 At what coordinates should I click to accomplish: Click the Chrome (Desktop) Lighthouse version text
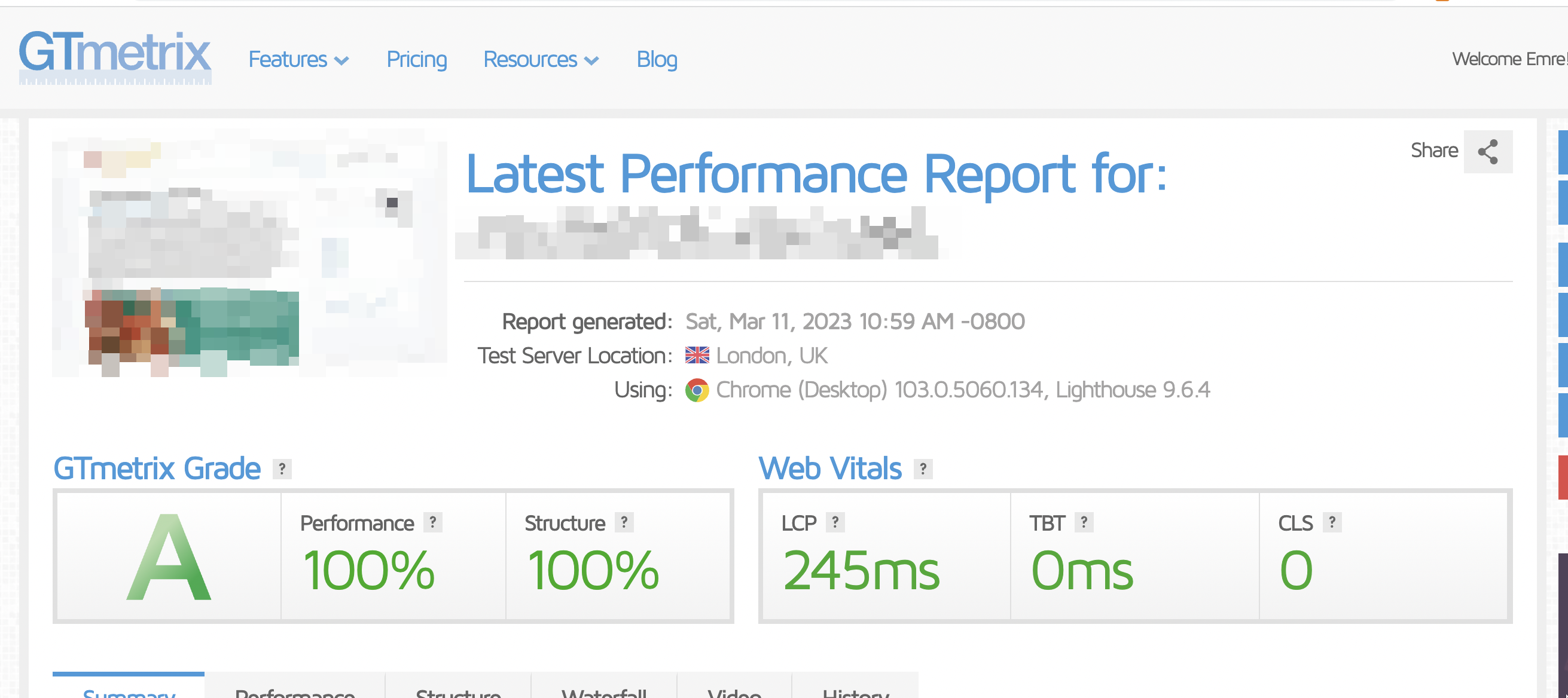963,390
